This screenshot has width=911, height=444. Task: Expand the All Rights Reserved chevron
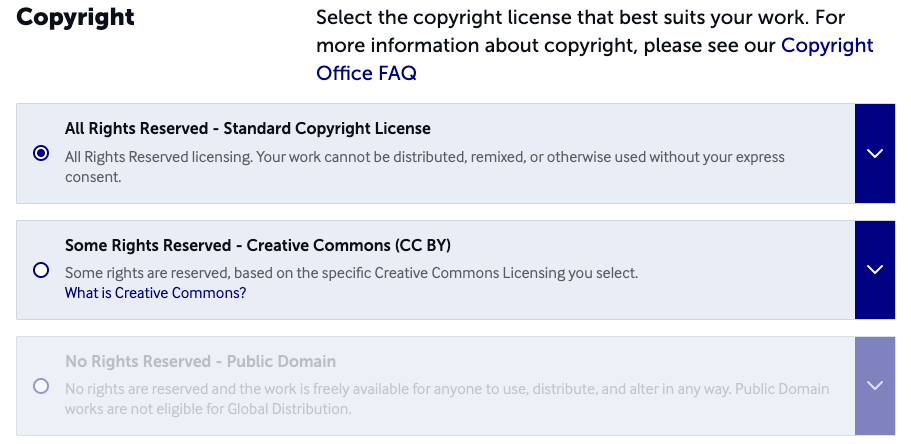875,154
